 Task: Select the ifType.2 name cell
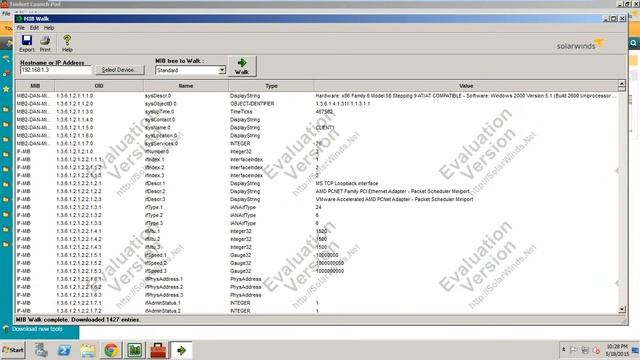coord(154,215)
